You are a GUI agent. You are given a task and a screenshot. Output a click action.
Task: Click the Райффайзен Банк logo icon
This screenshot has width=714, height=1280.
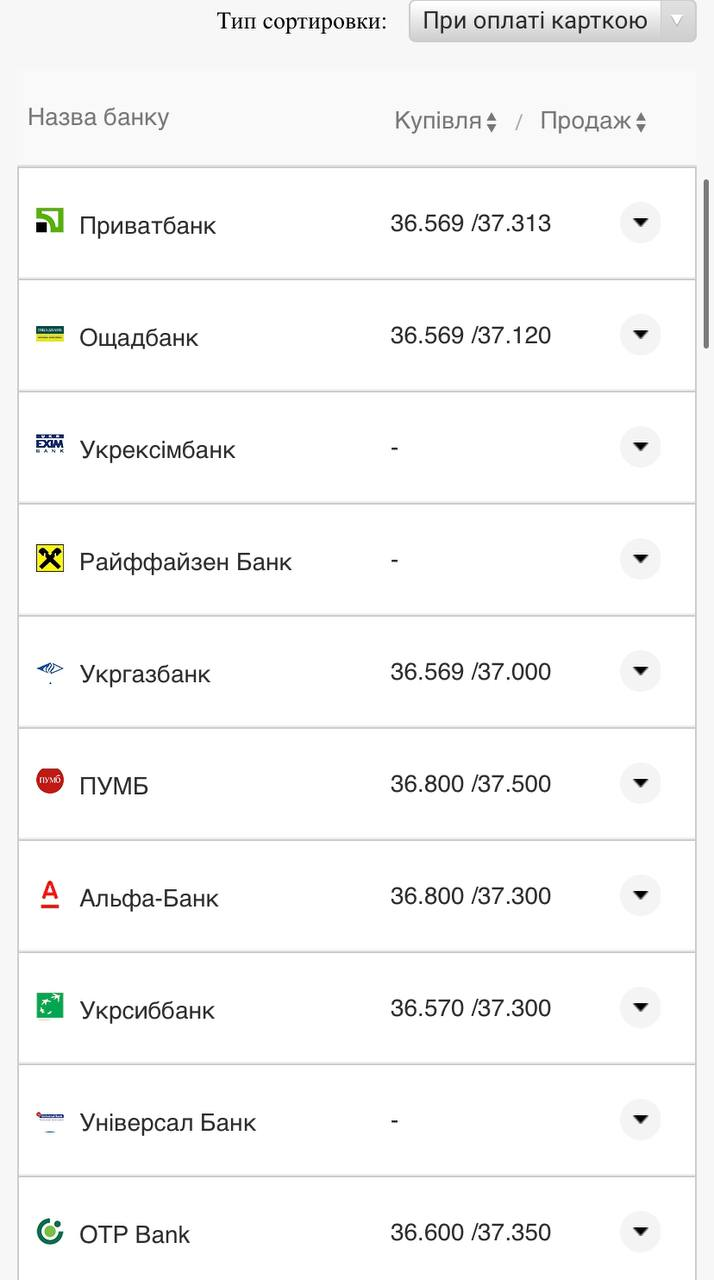click(x=49, y=558)
